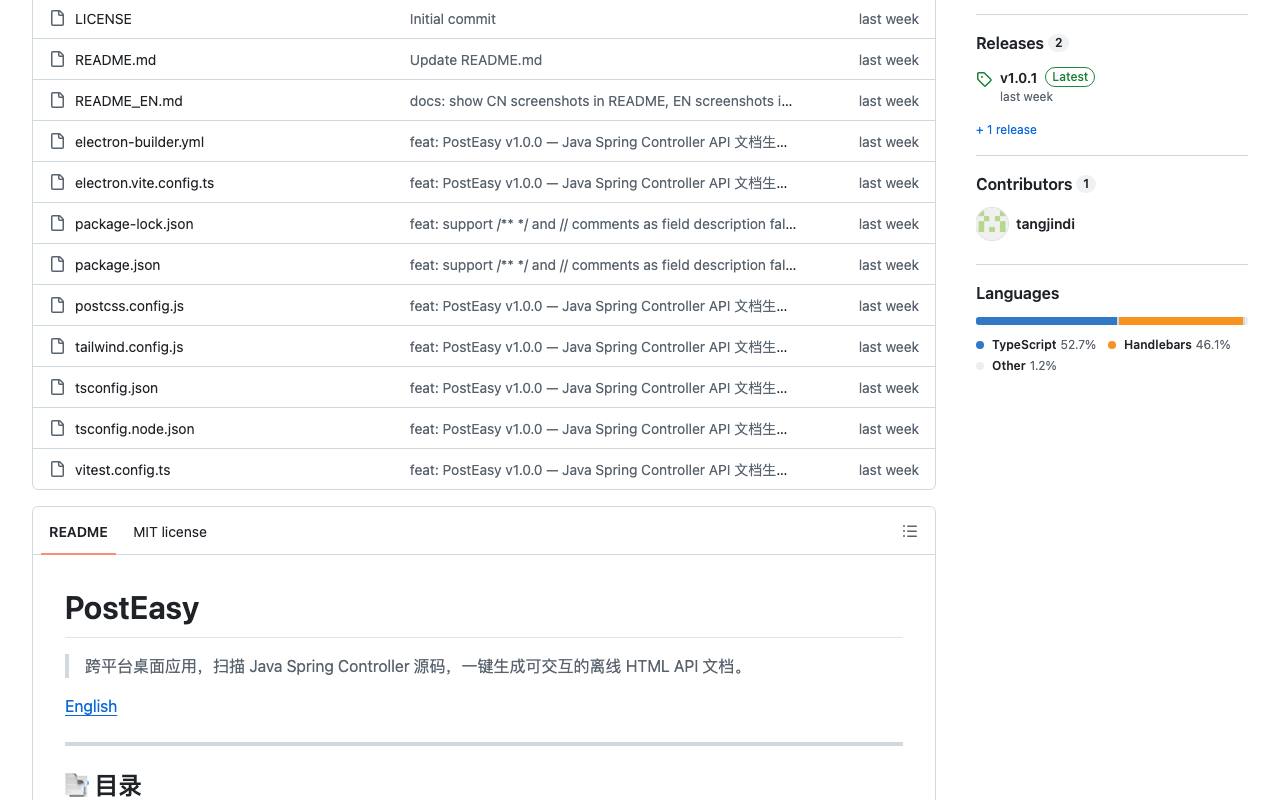Click the file icon beside README_EN.md
The width and height of the screenshot is (1280, 800).
[x=57, y=101]
